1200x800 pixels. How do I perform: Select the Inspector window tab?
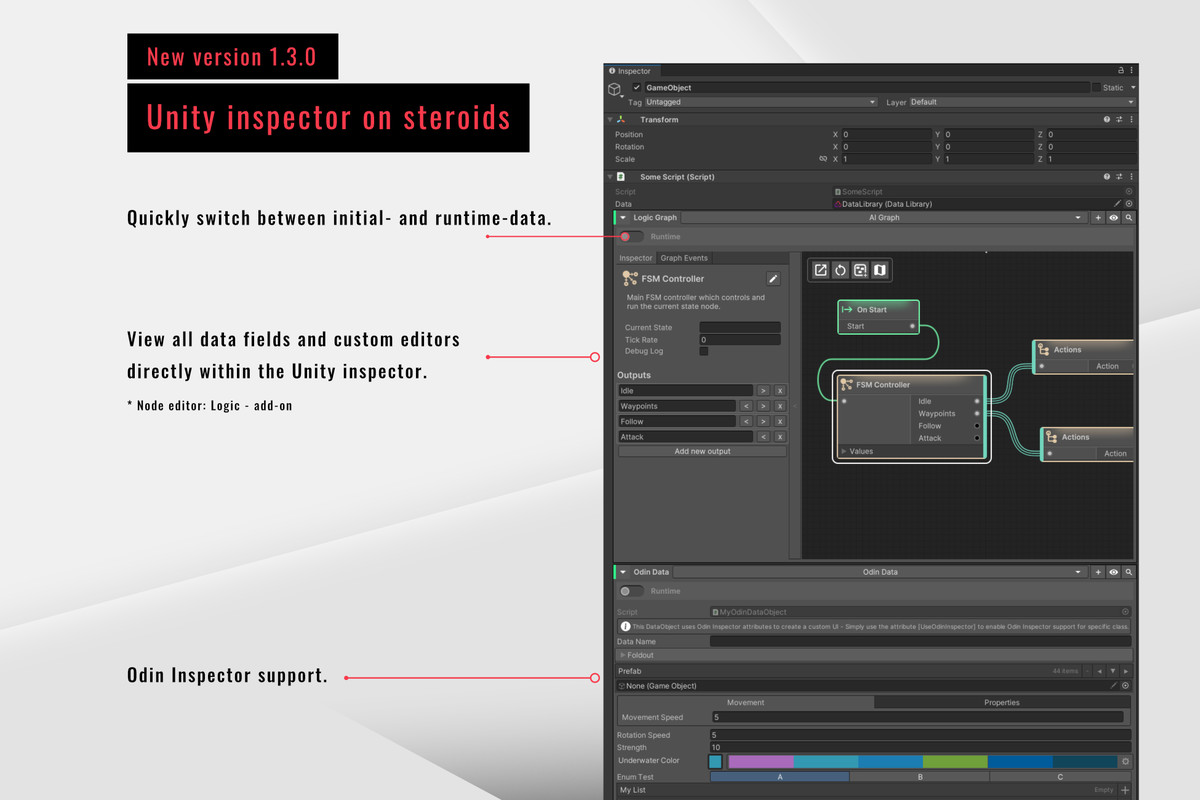(630, 71)
